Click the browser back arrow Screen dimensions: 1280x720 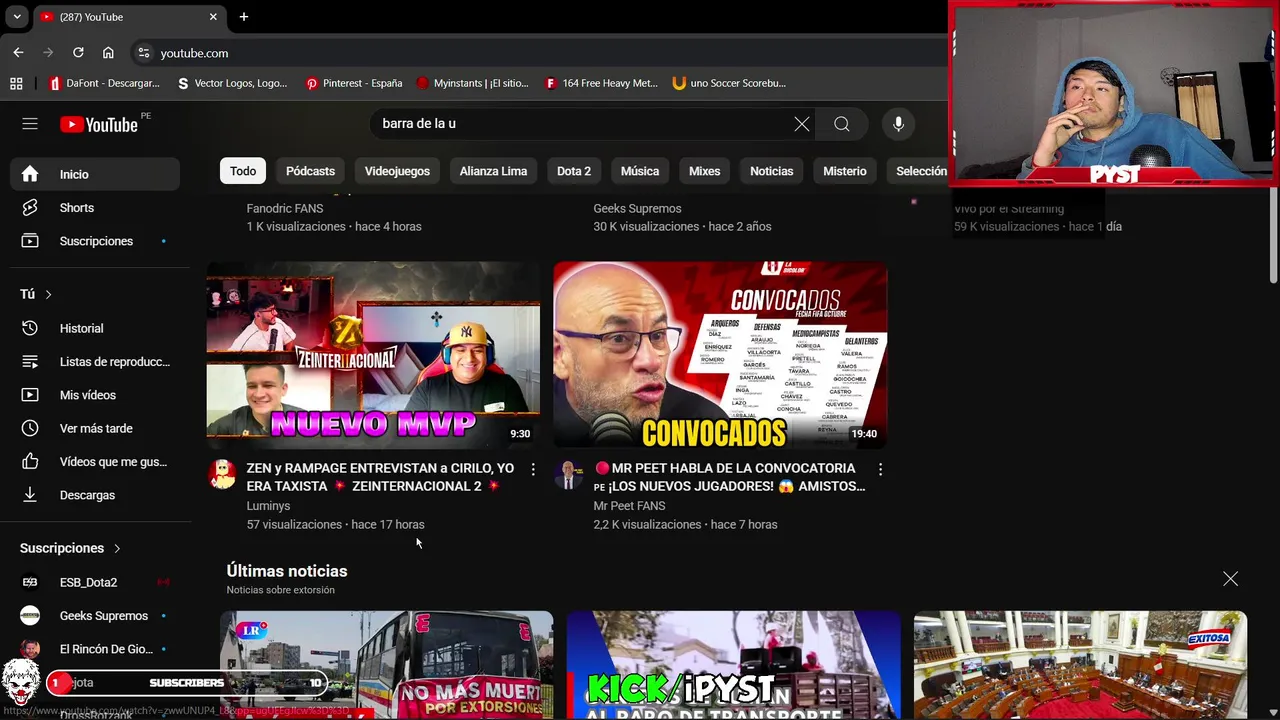(18, 53)
